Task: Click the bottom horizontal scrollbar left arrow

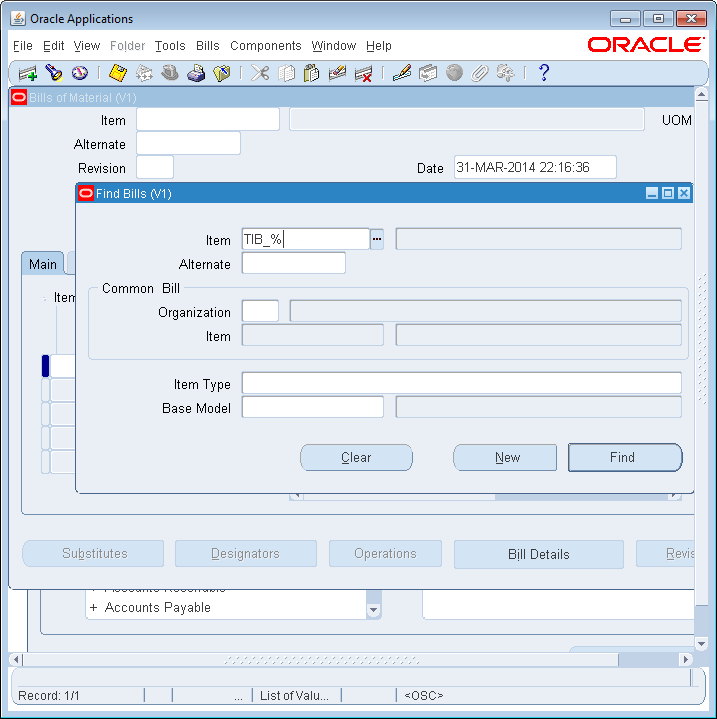Action: click(16, 659)
